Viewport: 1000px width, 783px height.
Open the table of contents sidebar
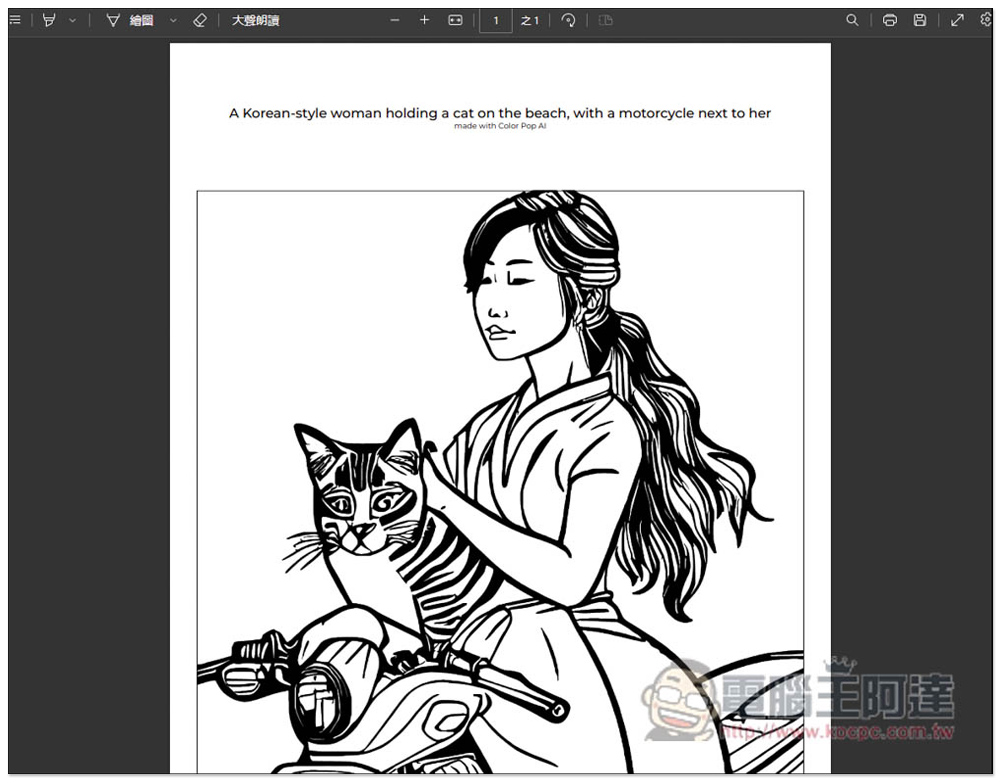tap(15, 20)
